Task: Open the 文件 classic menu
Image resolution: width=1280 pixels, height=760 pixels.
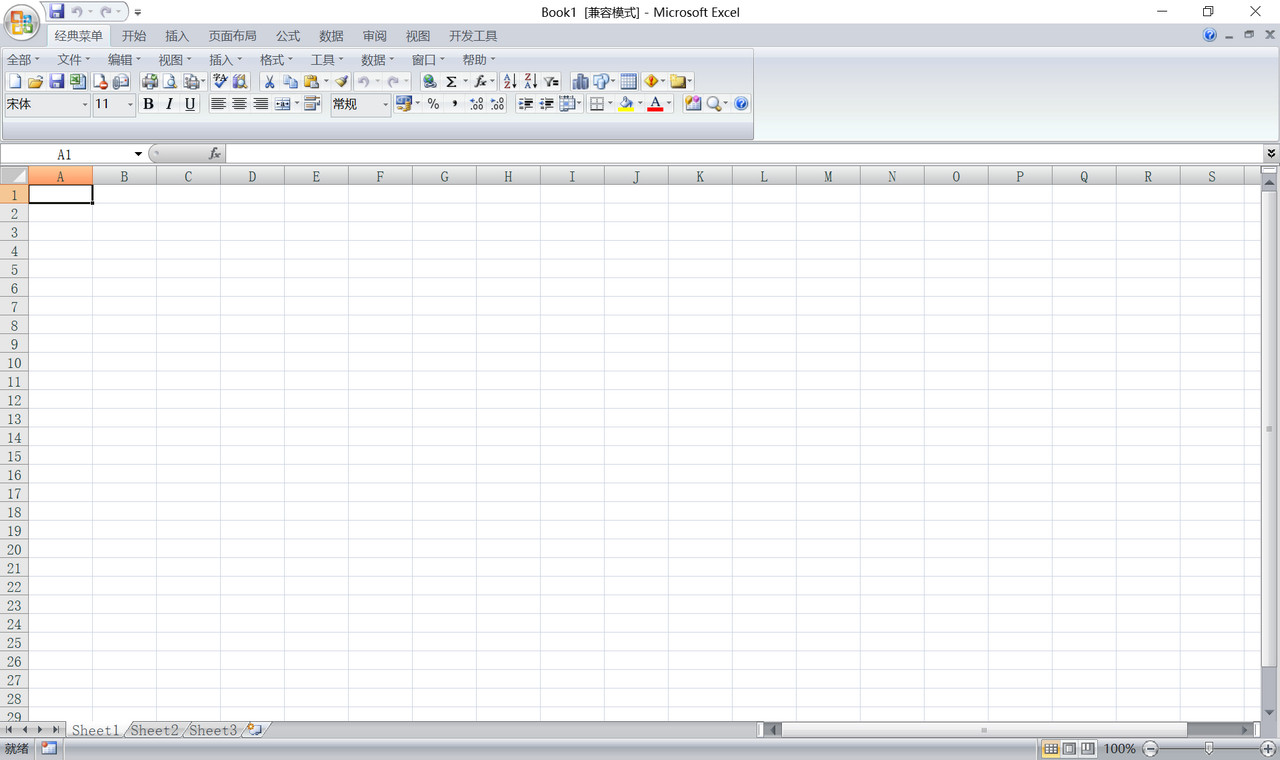Action: 74,60
